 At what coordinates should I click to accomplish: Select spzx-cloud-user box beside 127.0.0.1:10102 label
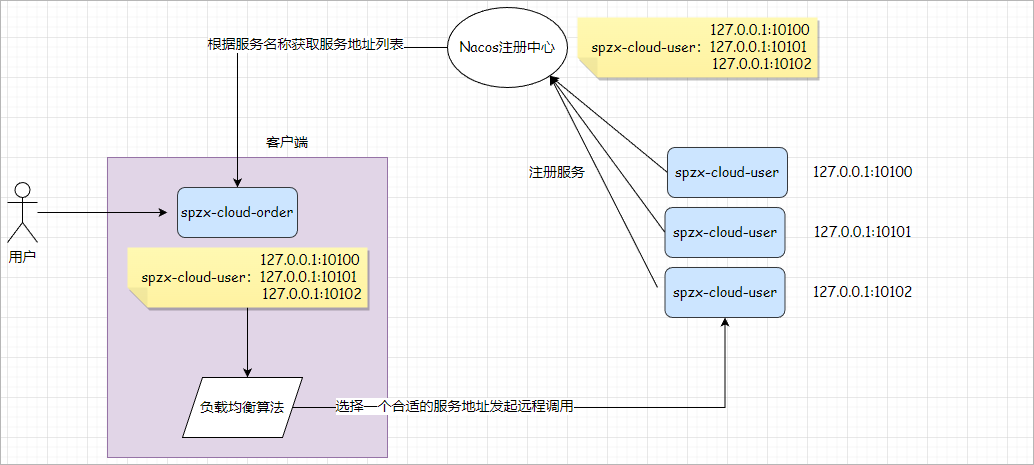click(x=725, y=292)
